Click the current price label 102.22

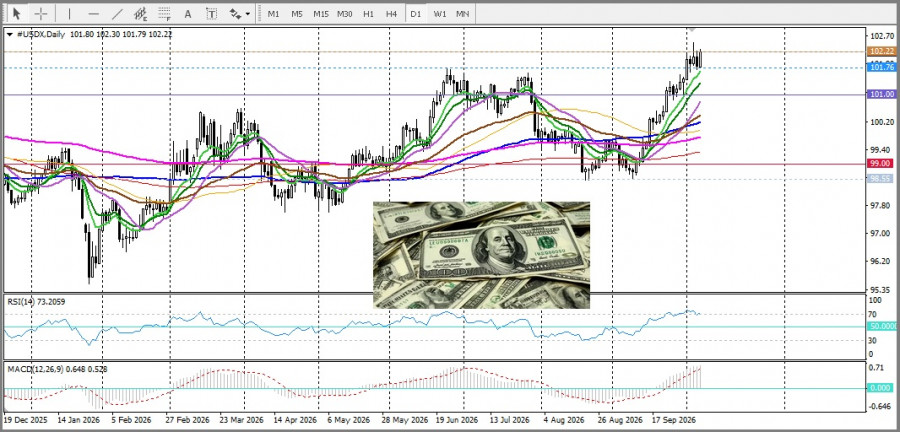[x=882, y=51]
